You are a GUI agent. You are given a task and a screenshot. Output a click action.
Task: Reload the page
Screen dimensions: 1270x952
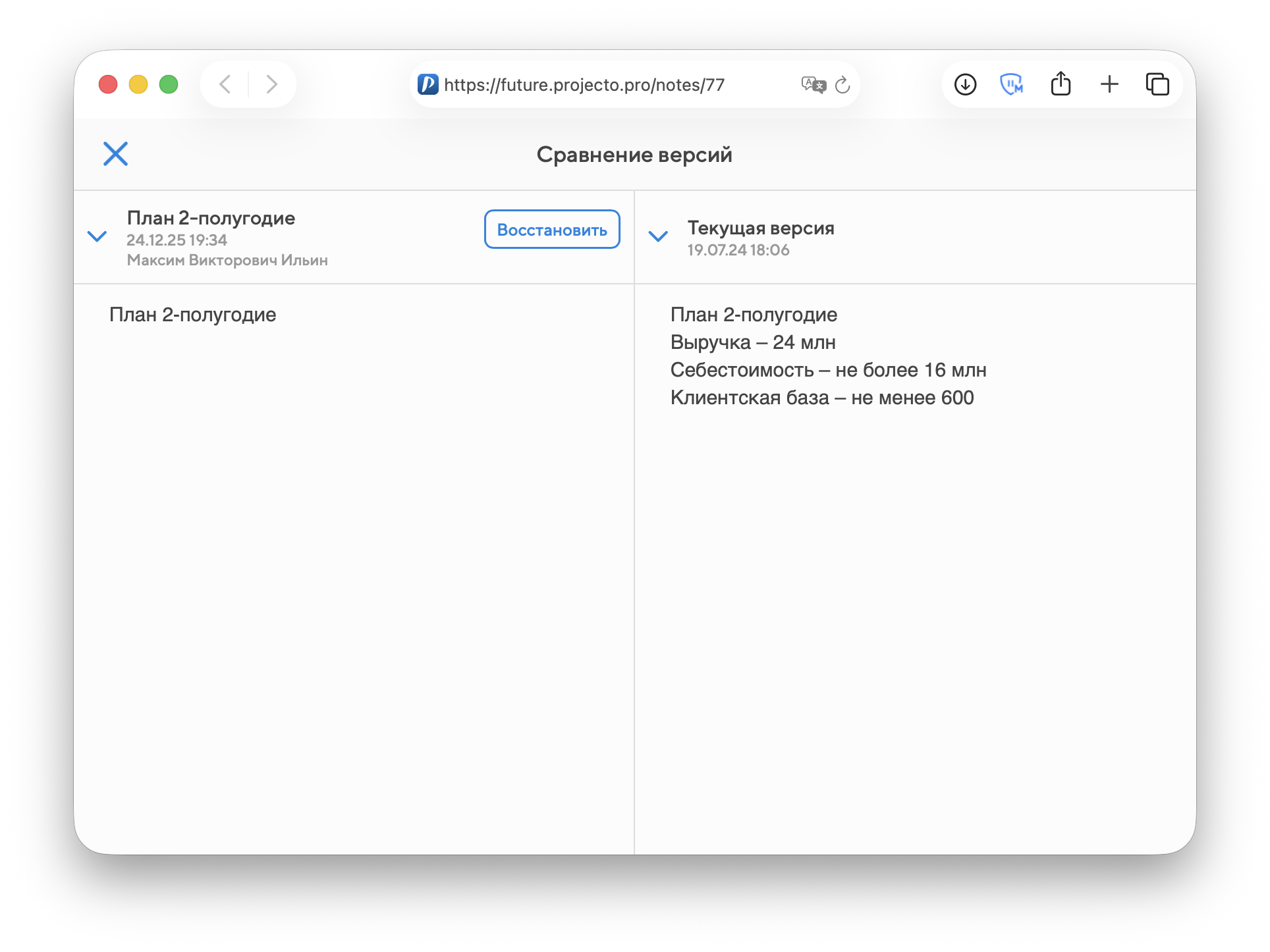(842, 85)
